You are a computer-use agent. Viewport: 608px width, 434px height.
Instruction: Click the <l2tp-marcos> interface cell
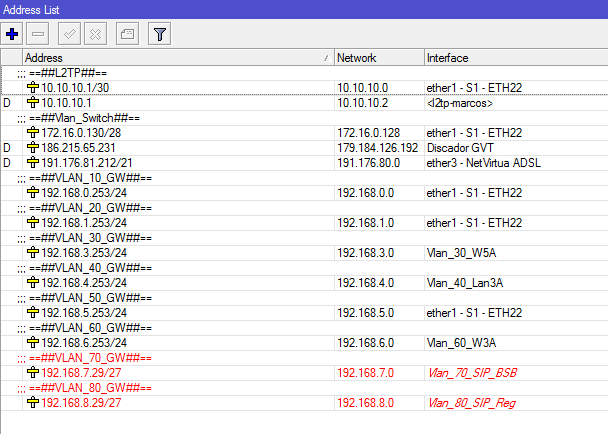click(463, 102)
